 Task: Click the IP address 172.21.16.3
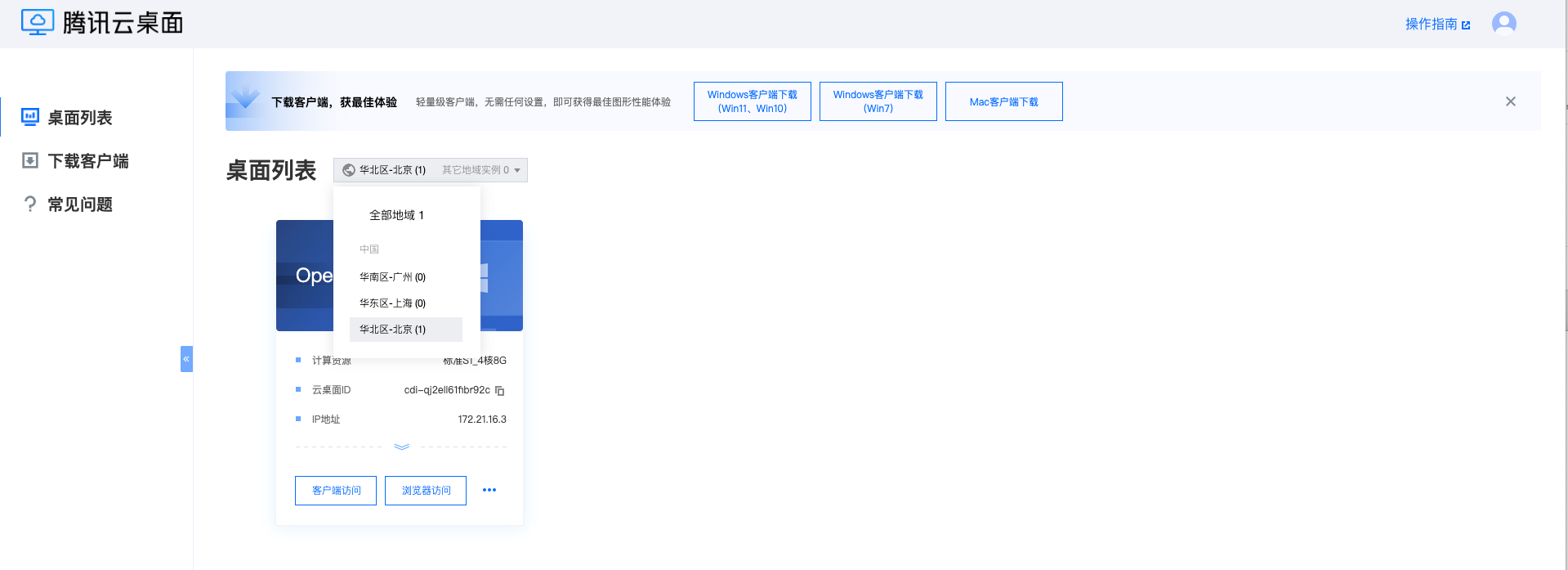click(482, 420)
